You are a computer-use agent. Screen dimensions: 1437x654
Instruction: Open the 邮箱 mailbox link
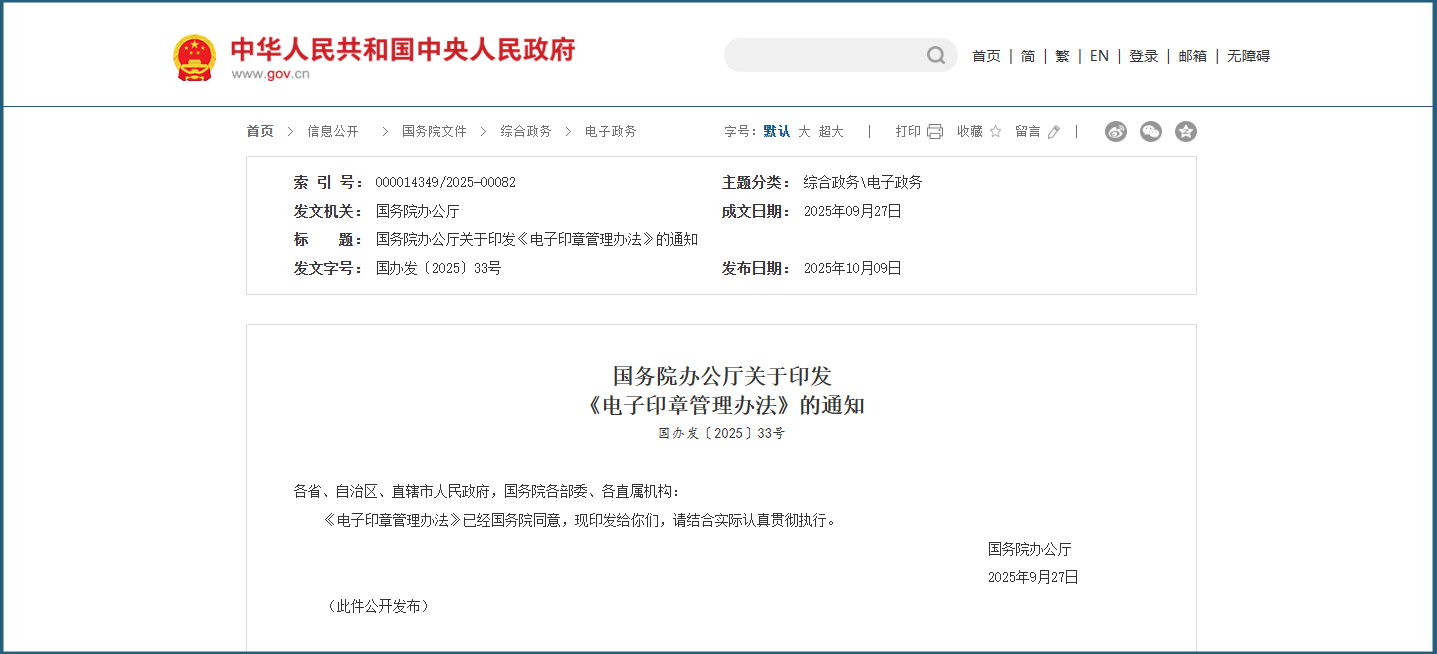1192,56
